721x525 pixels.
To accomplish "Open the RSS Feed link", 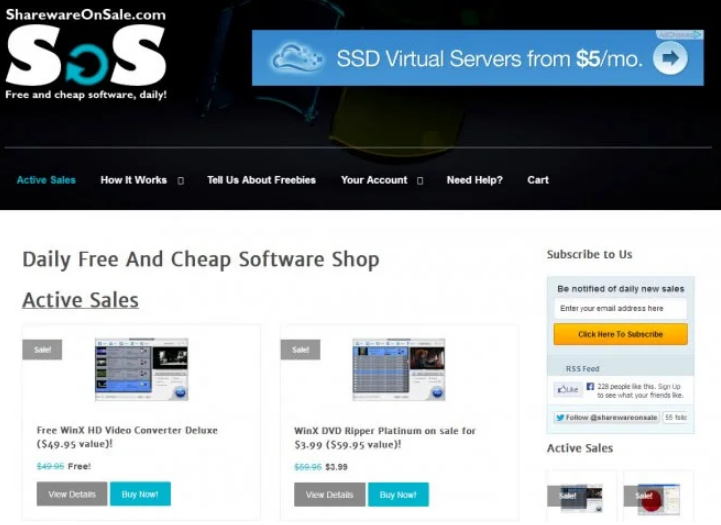I will click(582, 369).
